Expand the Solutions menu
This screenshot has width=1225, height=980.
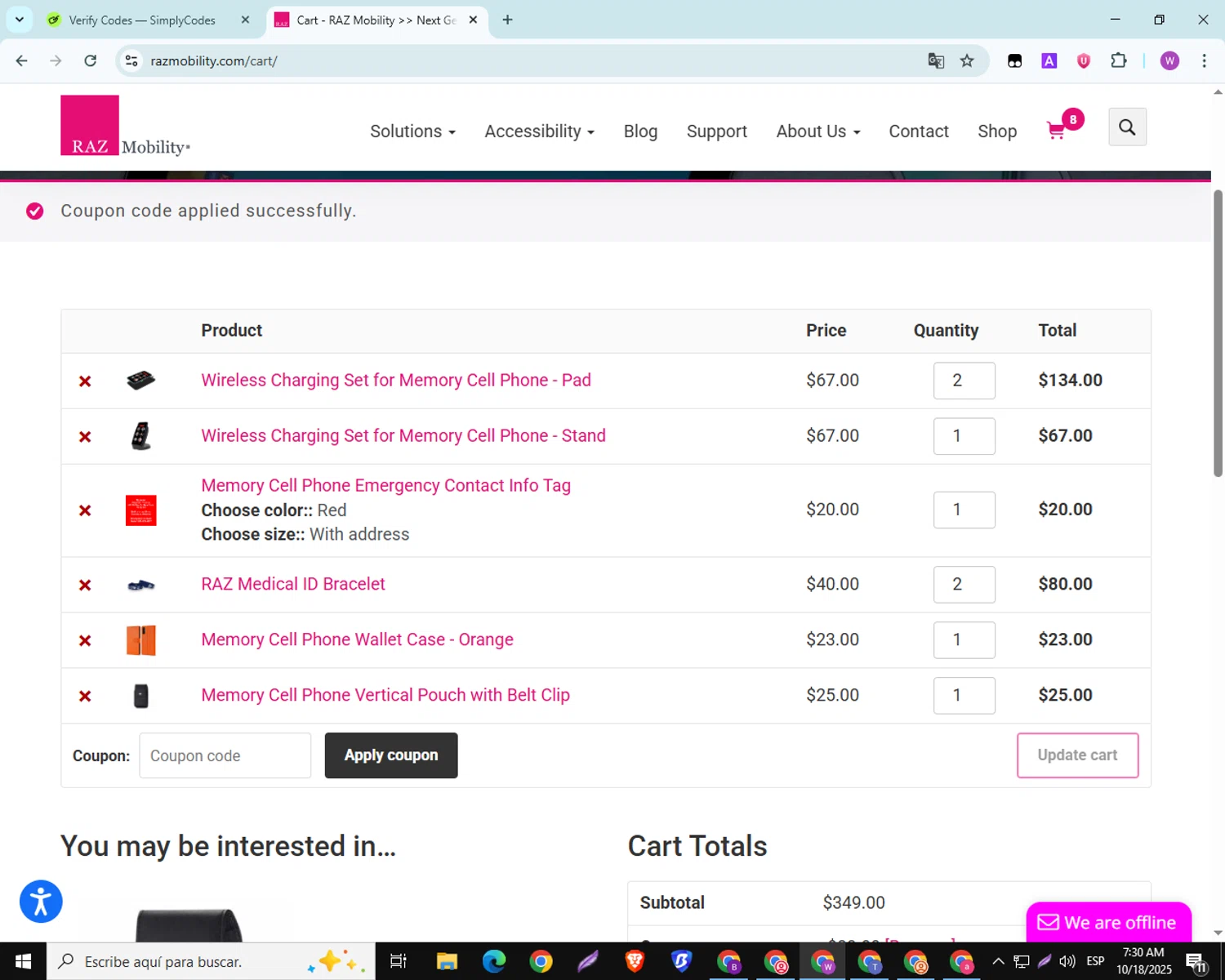(x=412, y=131)
